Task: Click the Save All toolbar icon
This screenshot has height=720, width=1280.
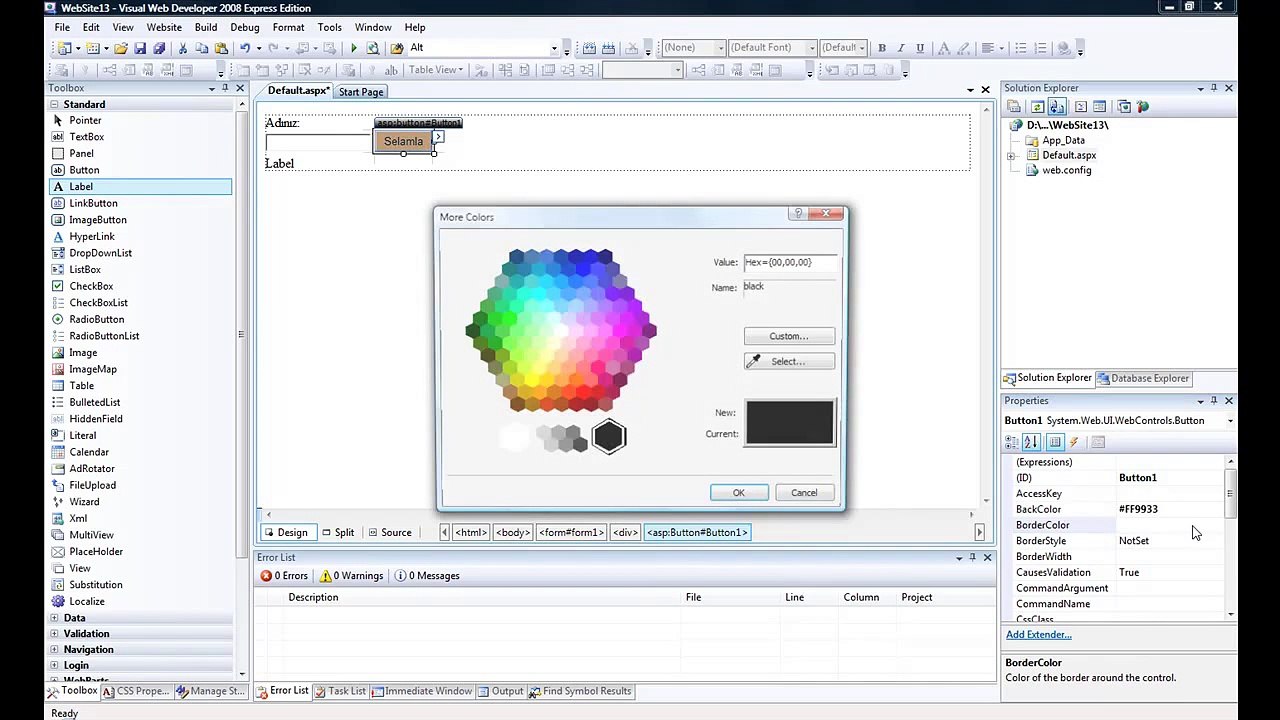Action: pos(158,48)
